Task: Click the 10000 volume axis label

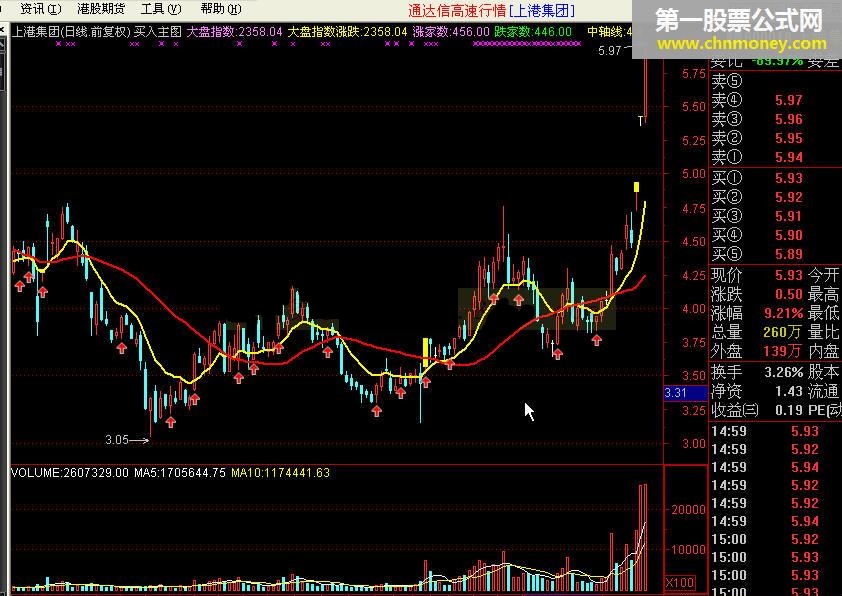Action: click(688, 550)
